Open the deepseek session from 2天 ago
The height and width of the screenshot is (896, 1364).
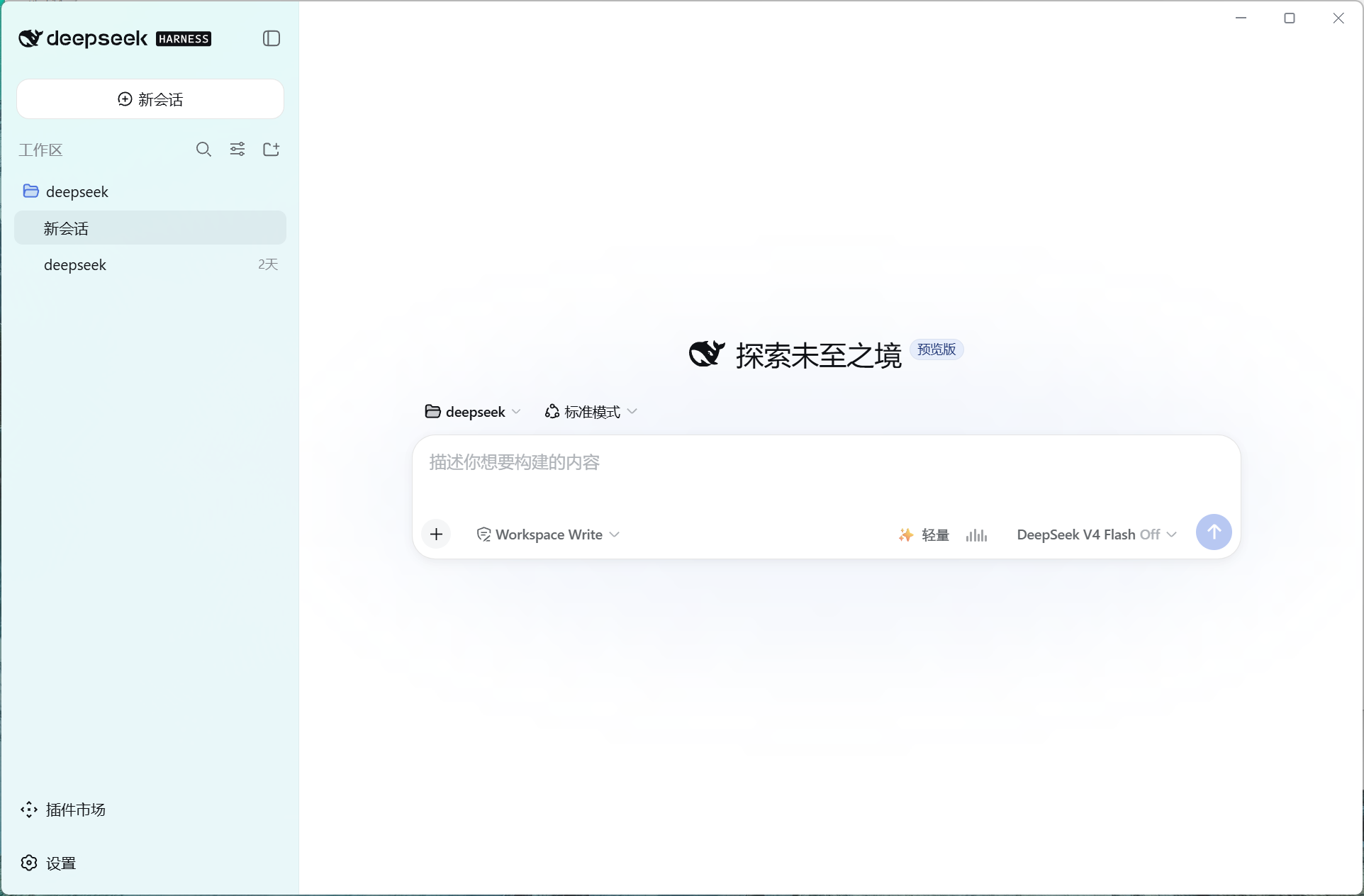pyautogui.click(x=150, y=264)
